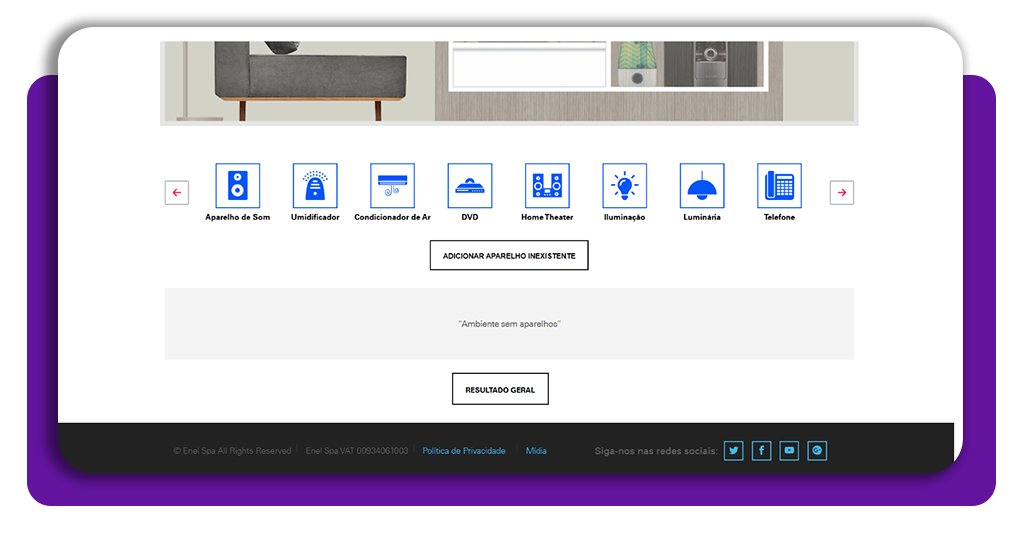Click the "Ambiente sem aparelhos" empty panel

click(x=509, y=324)
